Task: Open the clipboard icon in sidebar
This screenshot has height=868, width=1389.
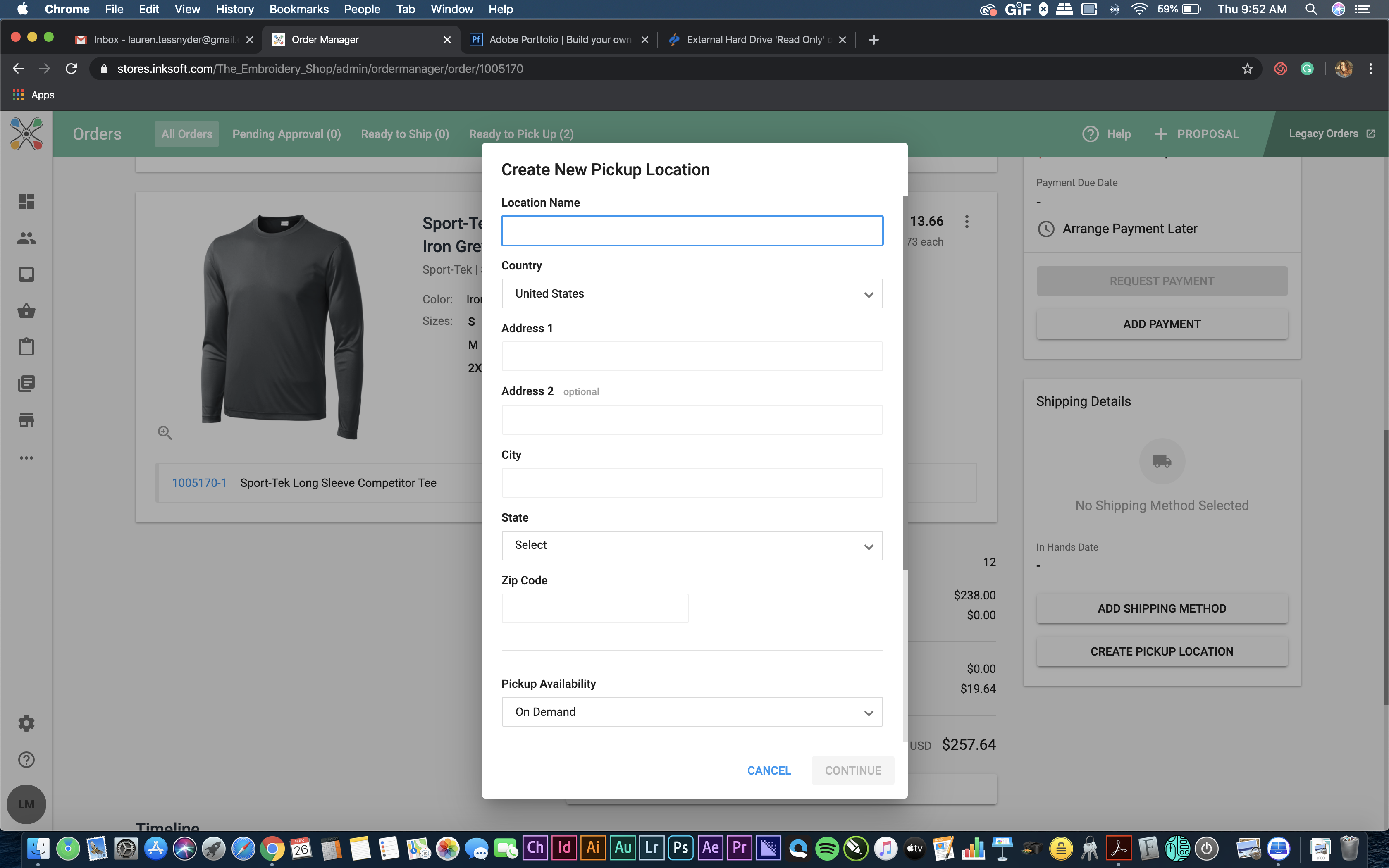Action: pyautogui.click(x=26, y=347)
